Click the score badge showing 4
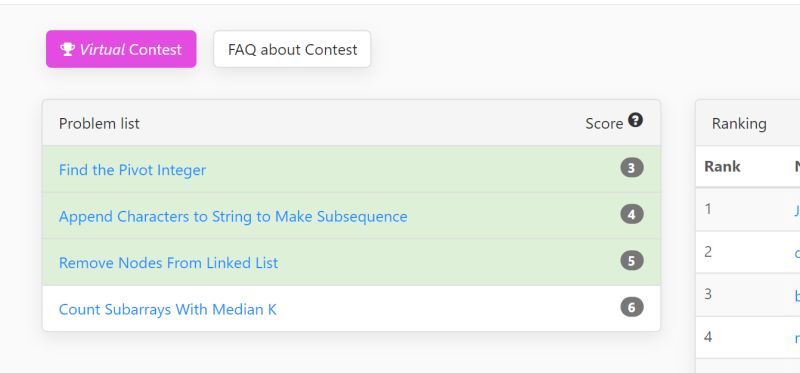This screenshot has width=800, height=373. tap(632, 214)
